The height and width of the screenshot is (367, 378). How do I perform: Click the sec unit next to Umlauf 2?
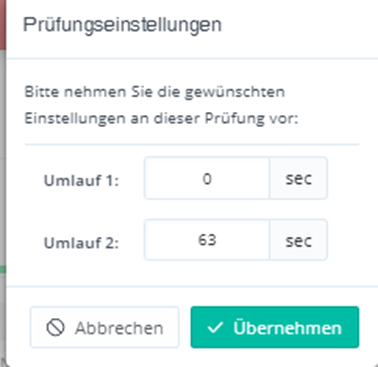298,240
